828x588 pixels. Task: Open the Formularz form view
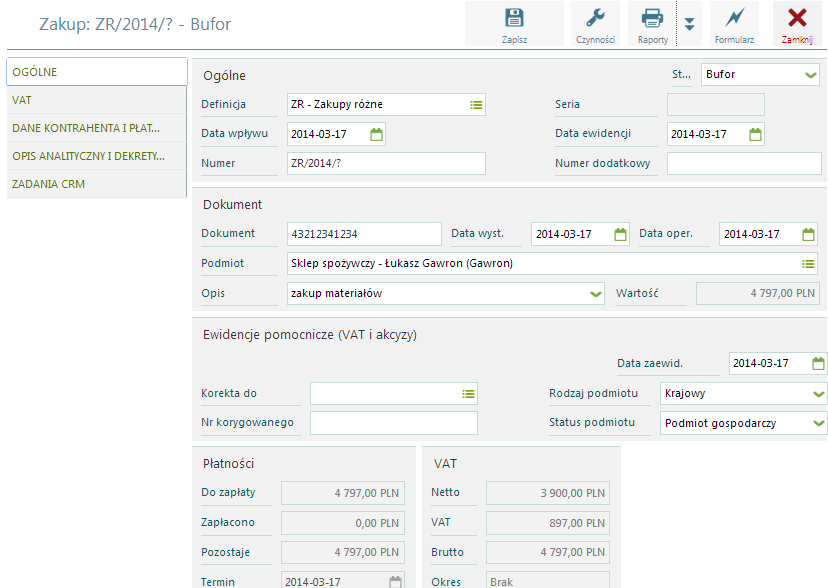click(734, 24)
